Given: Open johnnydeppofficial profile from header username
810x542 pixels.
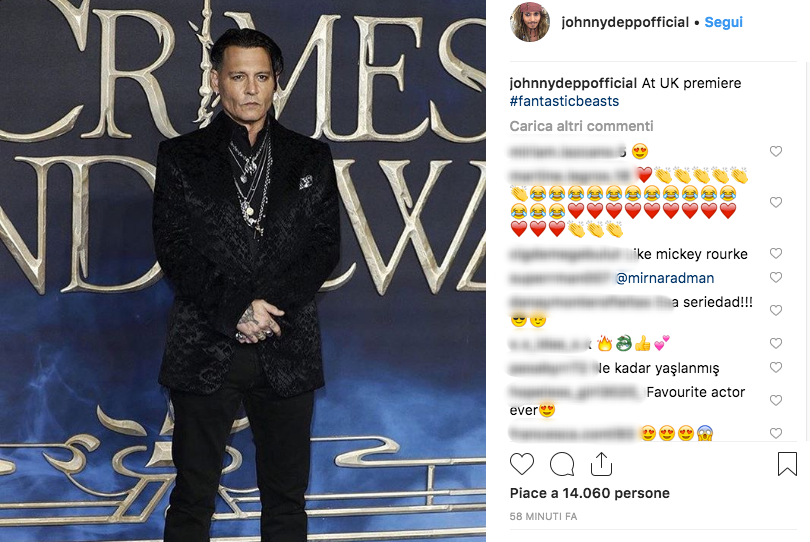Looking at the screenshot, I should tap(625, 22).
